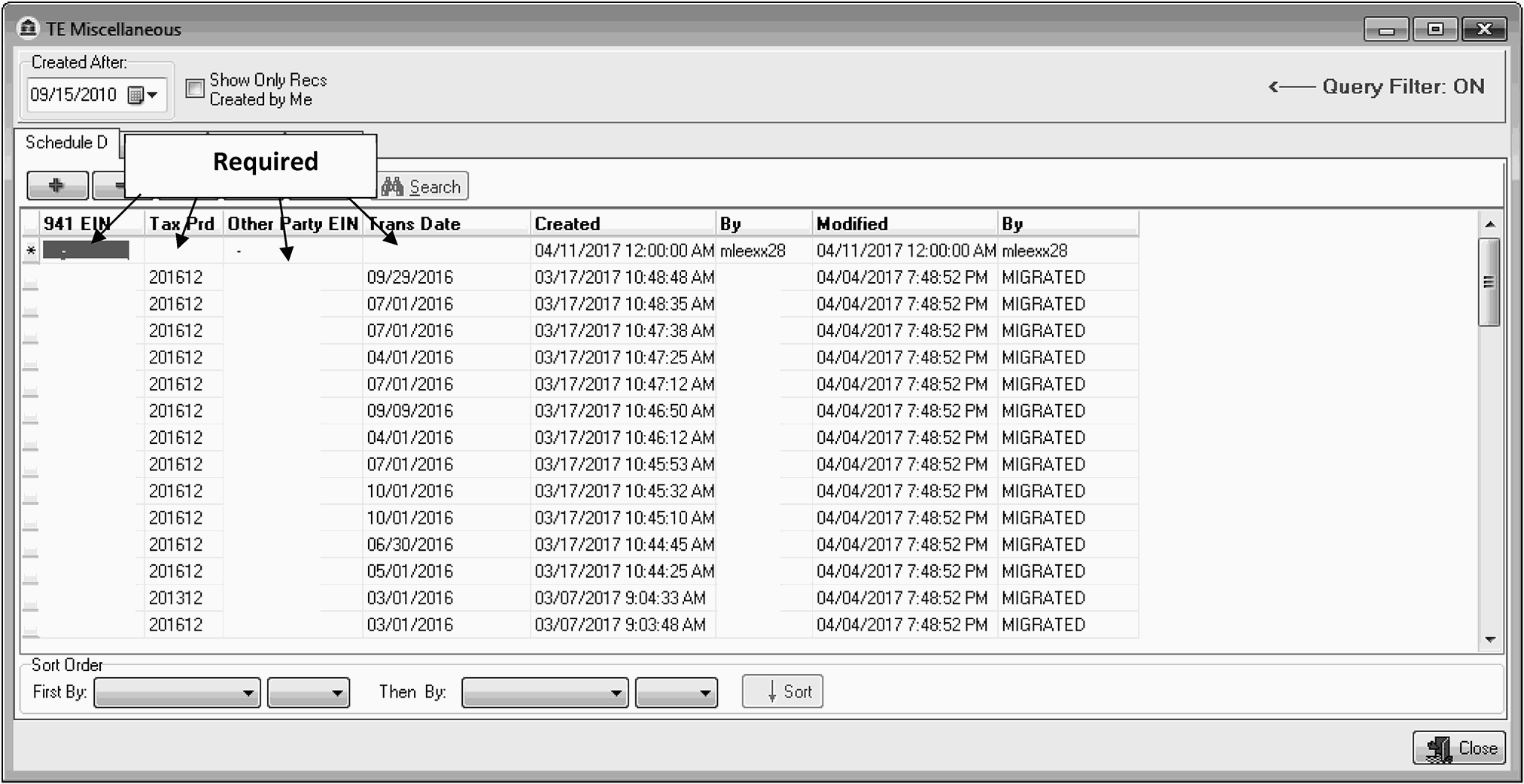Click the Modified column header

click(x=904, y=223)
